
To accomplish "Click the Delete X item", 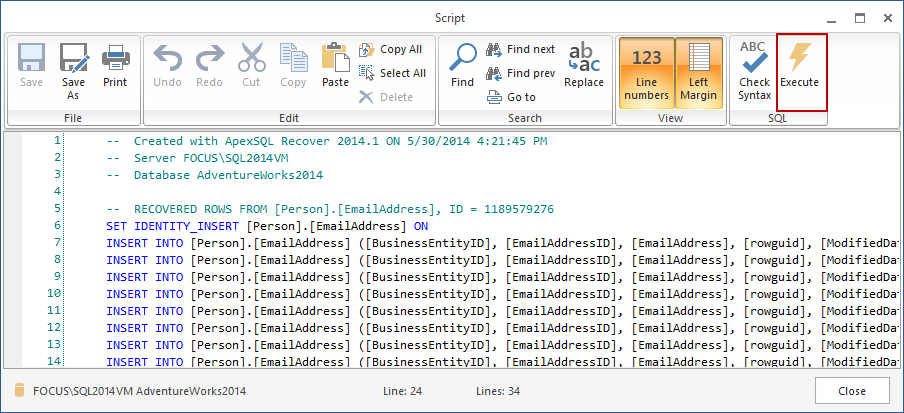I will pyautogui.click(x=386, y=97).
